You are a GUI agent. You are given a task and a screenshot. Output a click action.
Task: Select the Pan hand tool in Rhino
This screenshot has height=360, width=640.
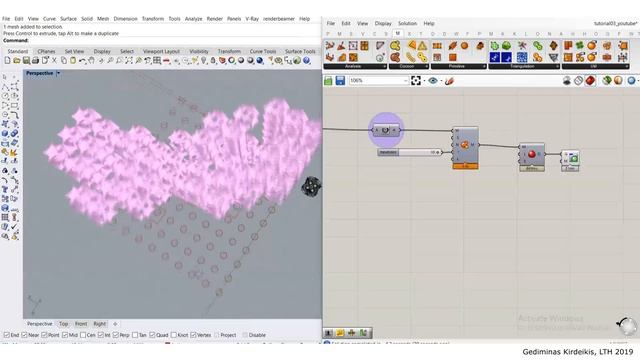tap(91, 60)
